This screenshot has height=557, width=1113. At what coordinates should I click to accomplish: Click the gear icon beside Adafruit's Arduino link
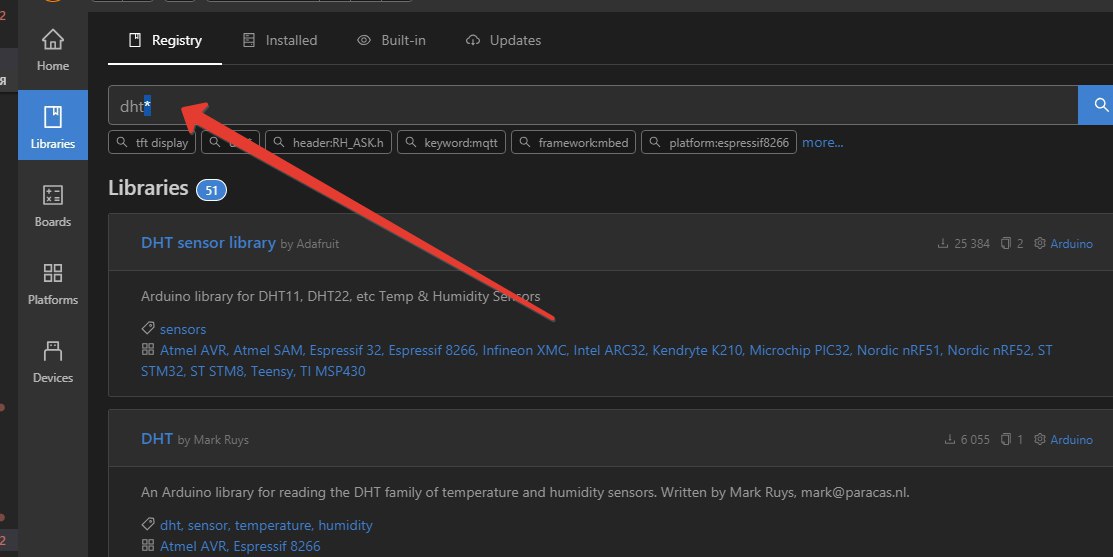[1040, 243]
